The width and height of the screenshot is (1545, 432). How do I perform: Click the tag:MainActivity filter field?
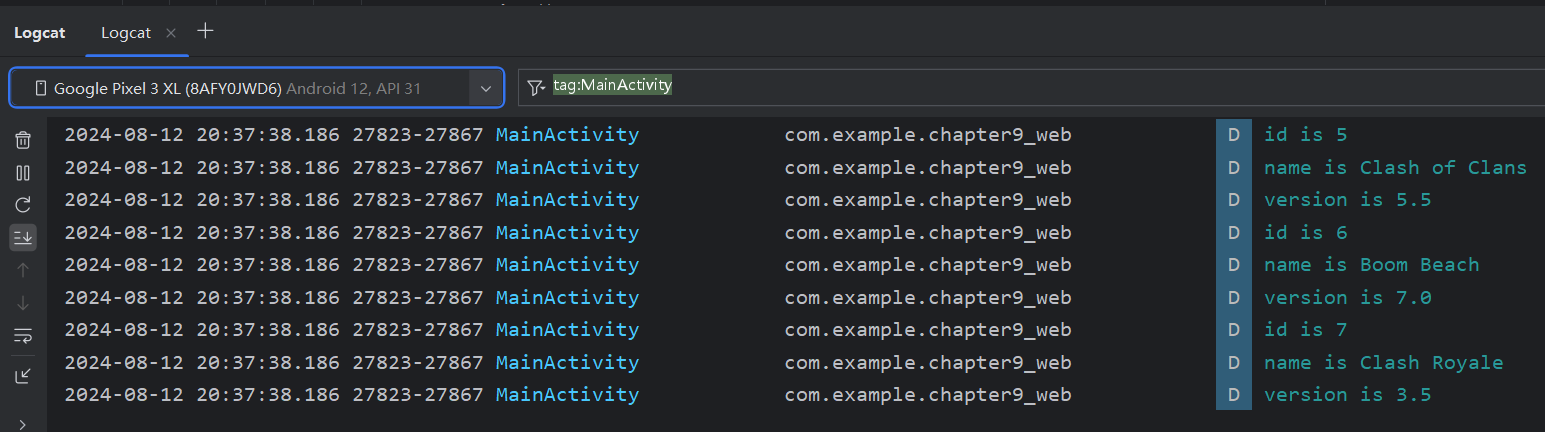[900, 87]
